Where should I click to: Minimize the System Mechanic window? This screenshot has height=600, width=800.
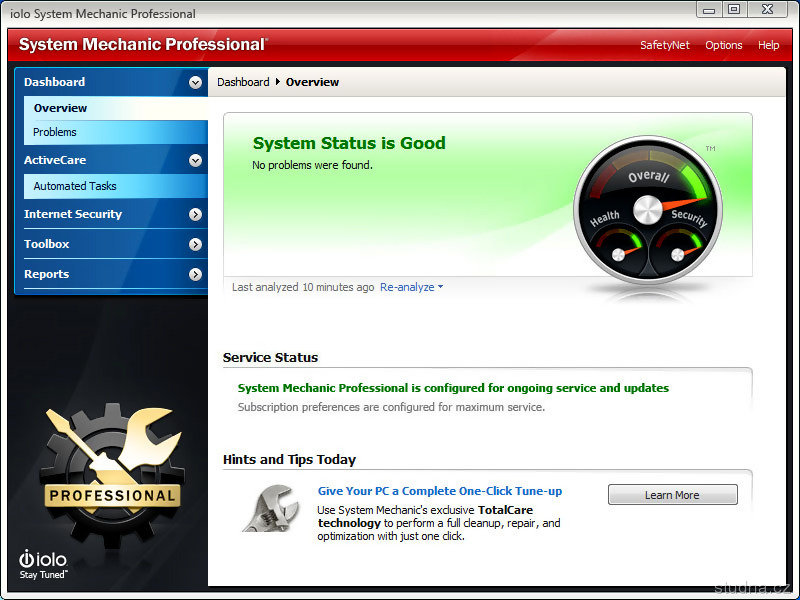pos(709,10)
